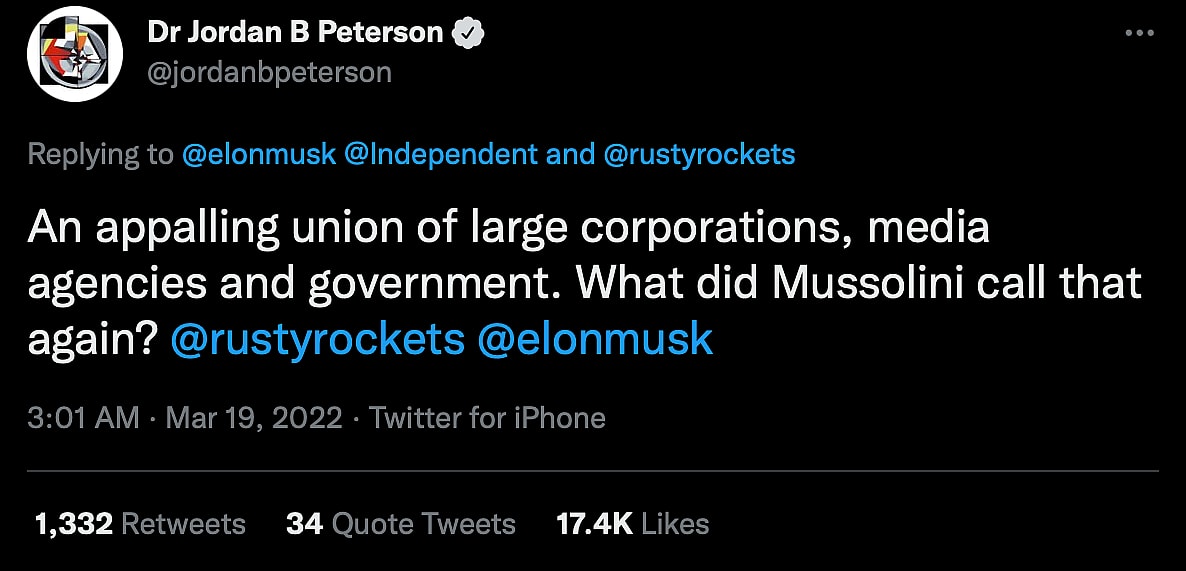Open the 3:01 AM timestamp
The height and width of the screenshot is (571, 1186).
84,417
